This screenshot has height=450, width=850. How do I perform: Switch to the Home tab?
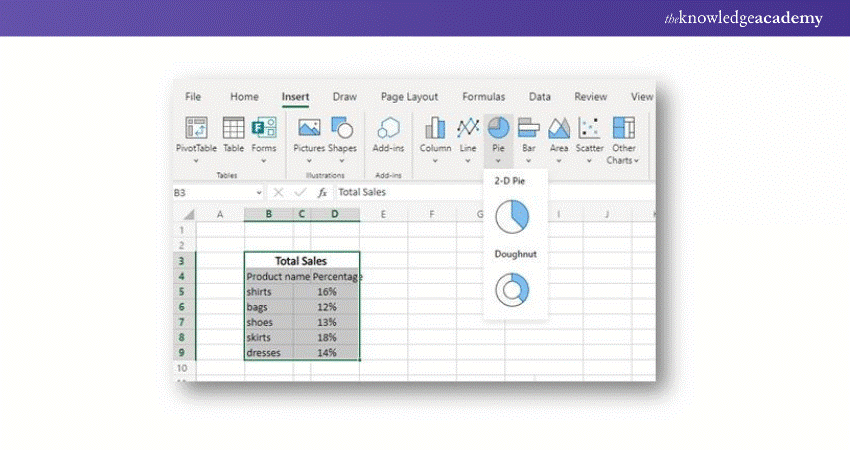tap(244, 97)
